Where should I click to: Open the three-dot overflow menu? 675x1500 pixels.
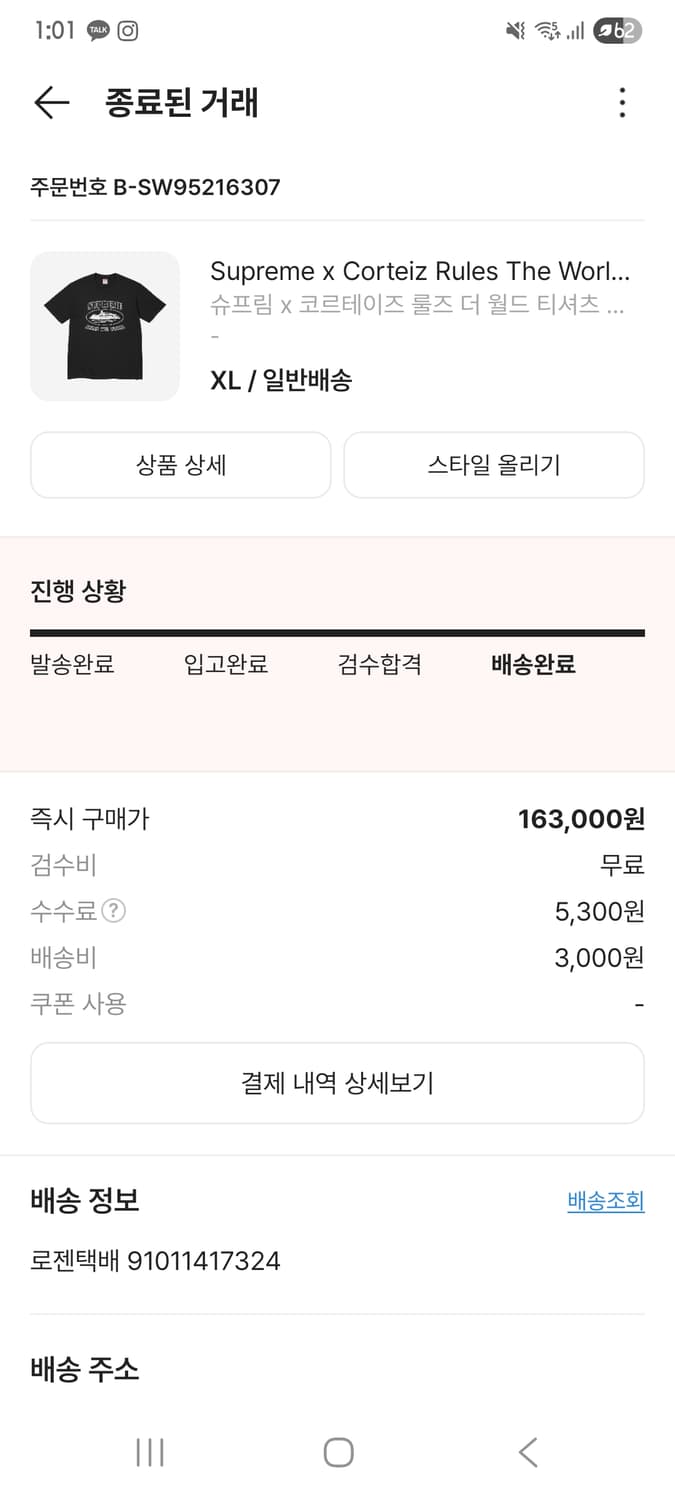click(x=622, y=102)
